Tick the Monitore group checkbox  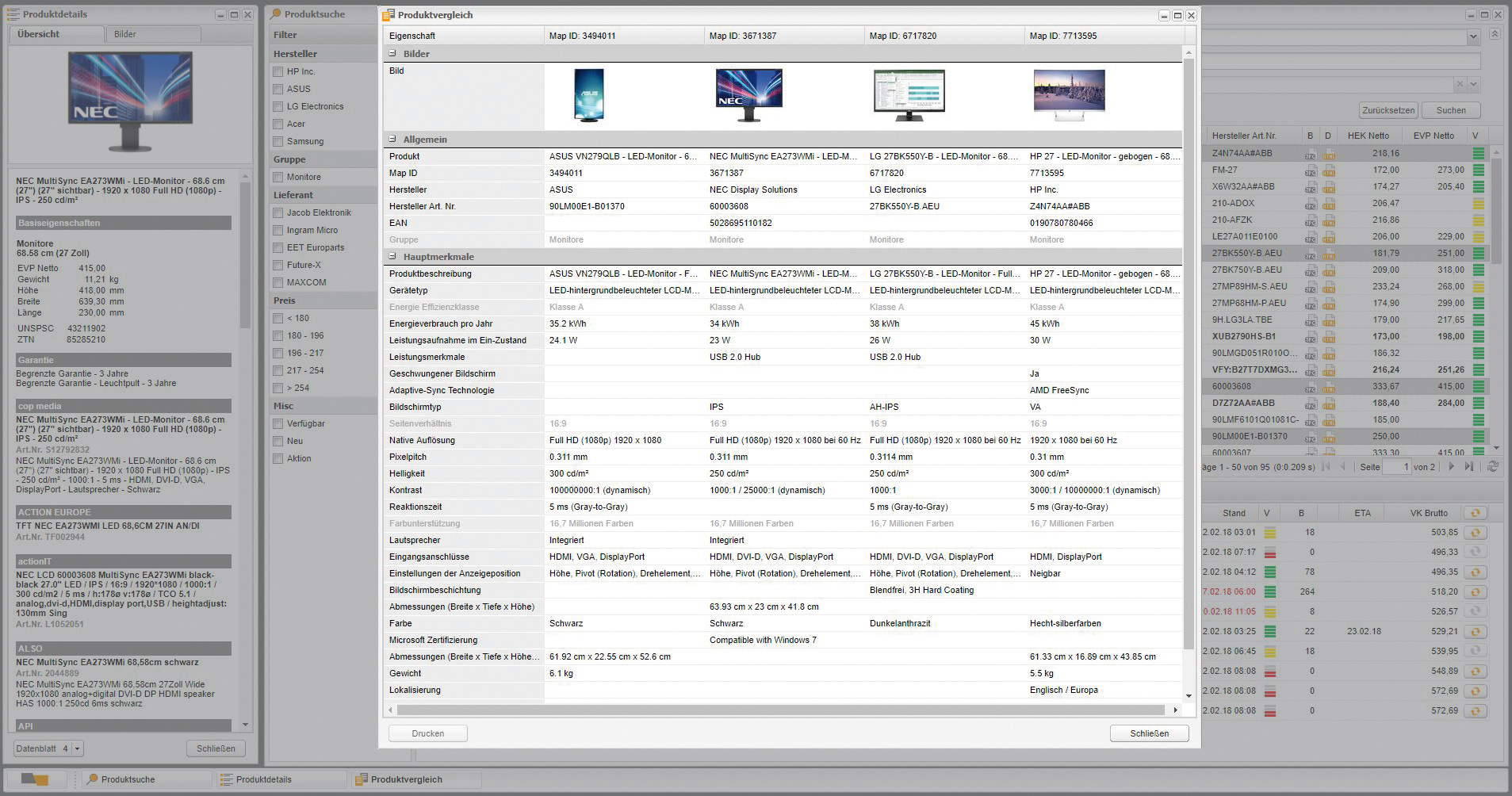pos(278,177)
